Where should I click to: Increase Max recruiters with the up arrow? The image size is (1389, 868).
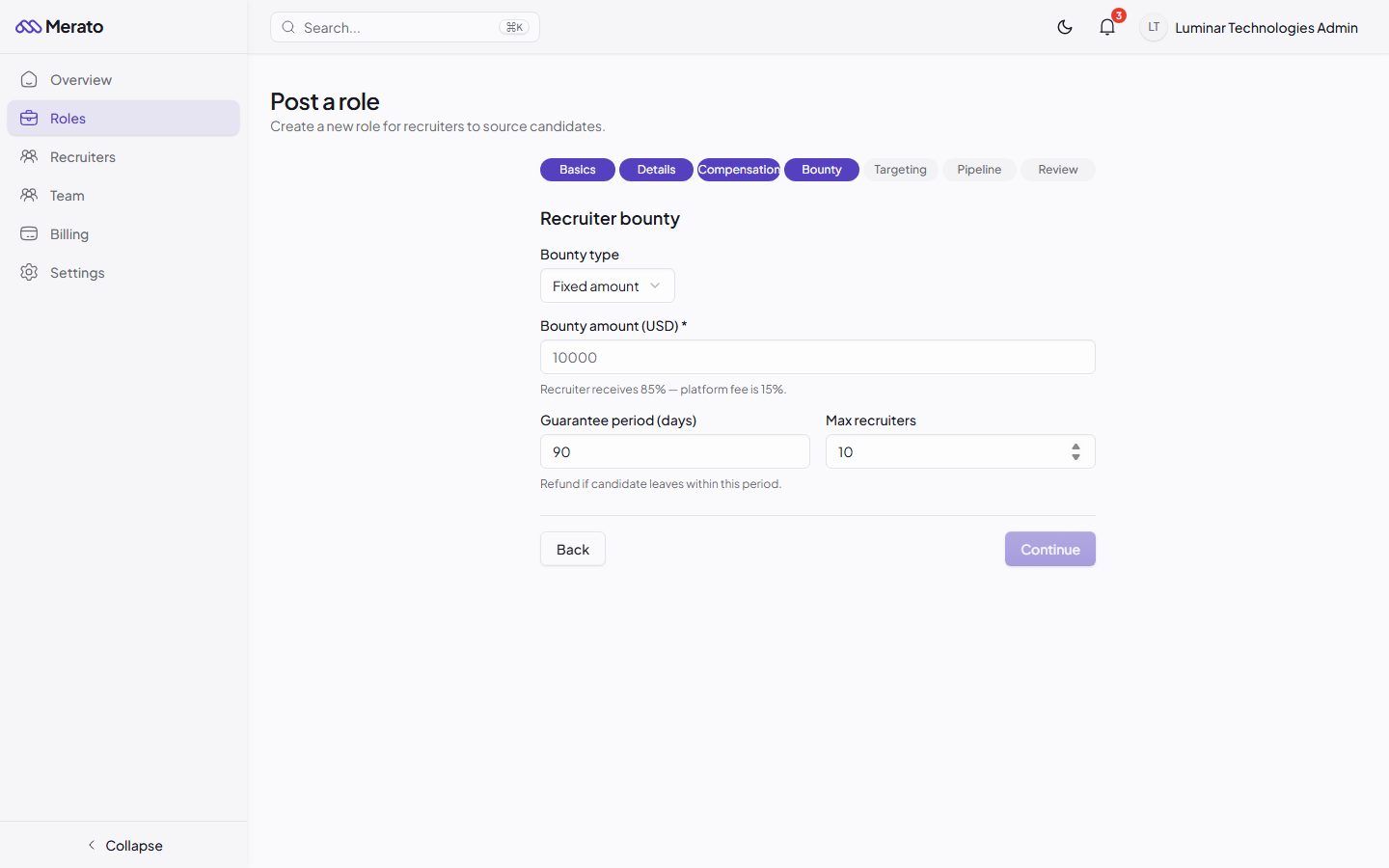click(x=1076, y=446)
